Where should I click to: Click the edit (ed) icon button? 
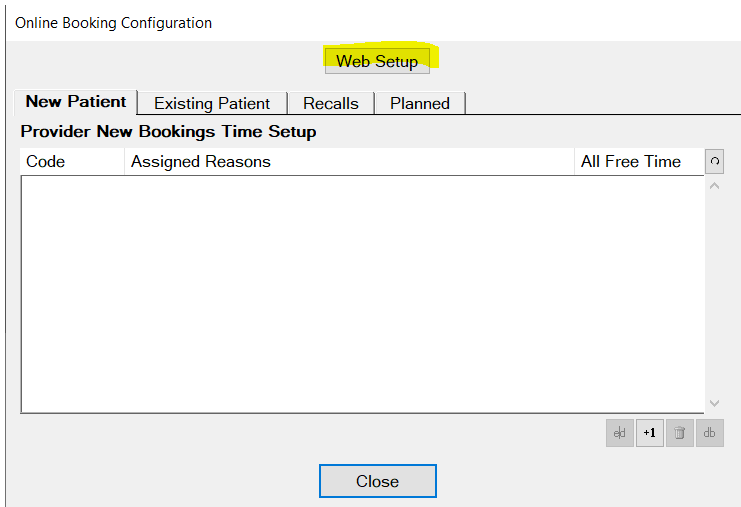pos(620,433)
